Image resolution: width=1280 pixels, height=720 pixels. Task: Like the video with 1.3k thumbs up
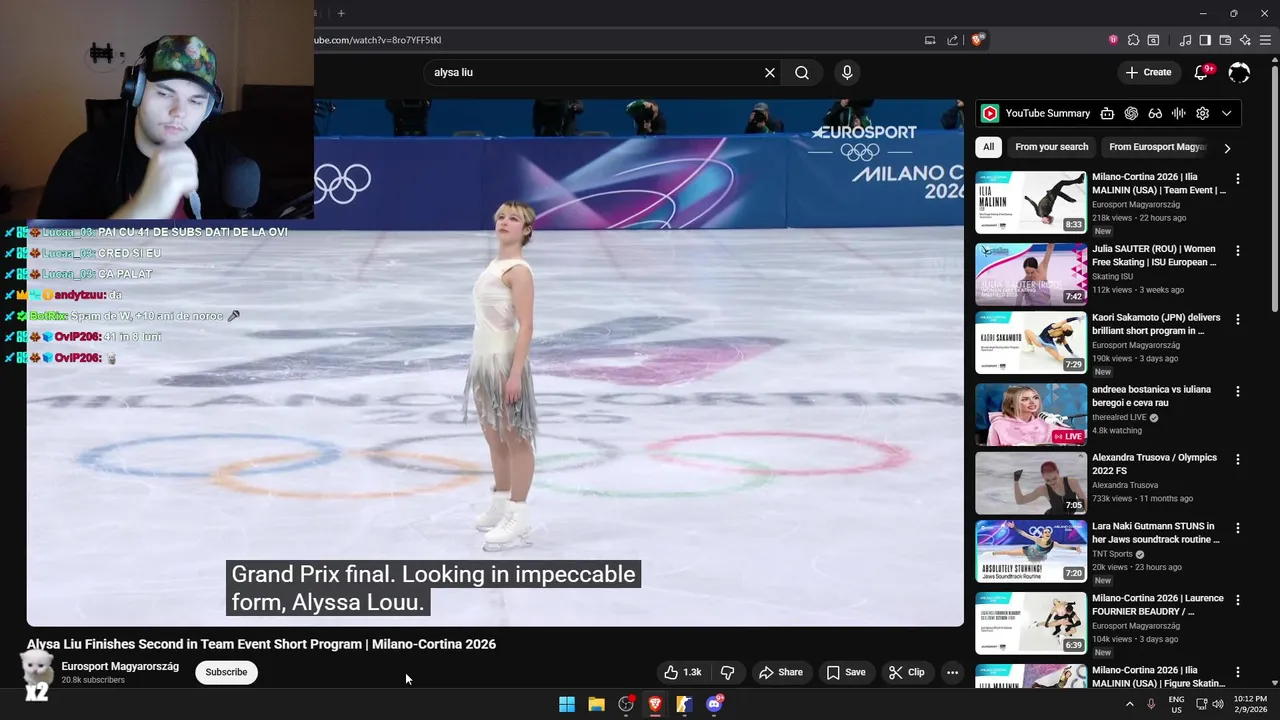(683, 672)
